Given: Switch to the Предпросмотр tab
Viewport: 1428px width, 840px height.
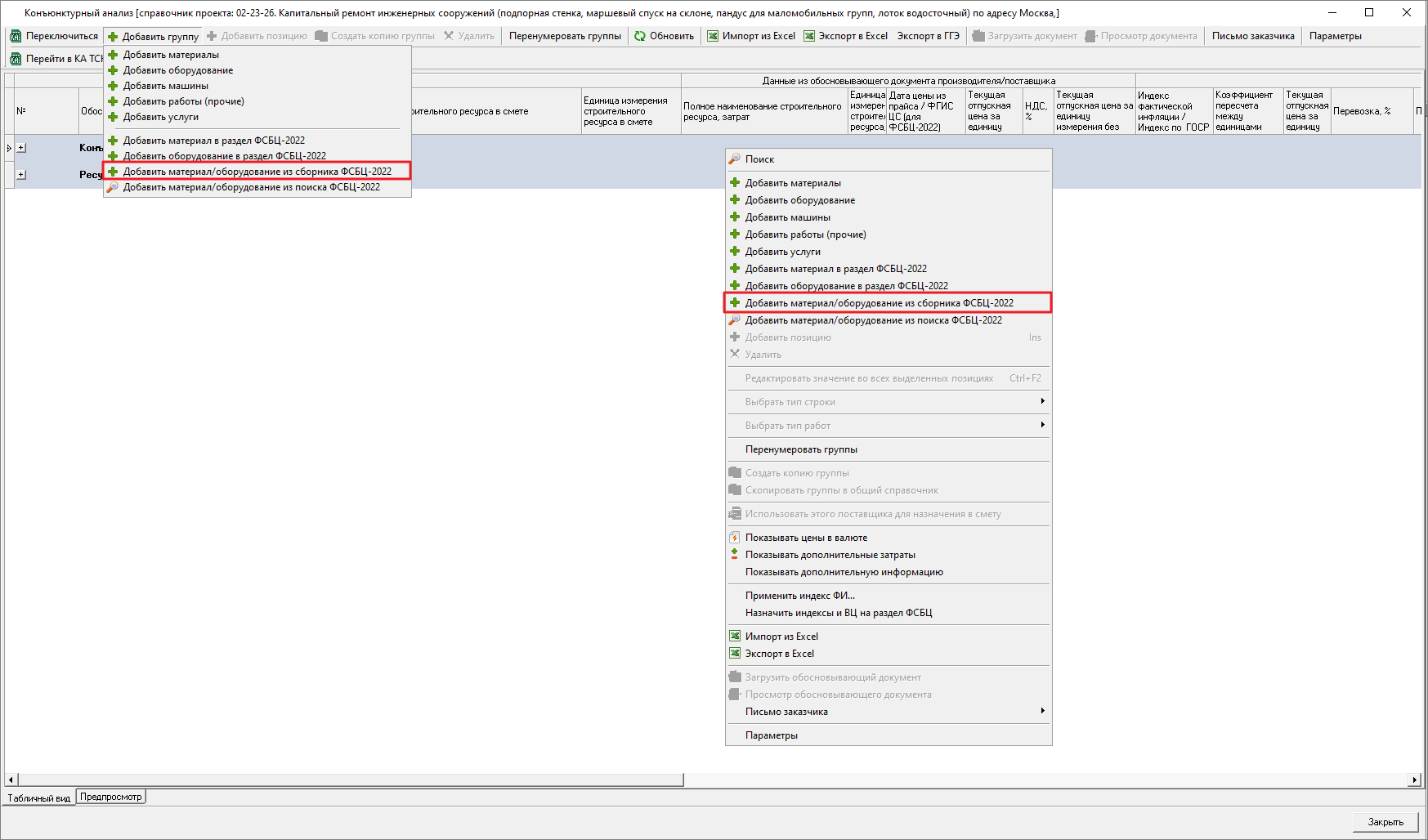Looking at the screenshot, I should coord(111,797).
